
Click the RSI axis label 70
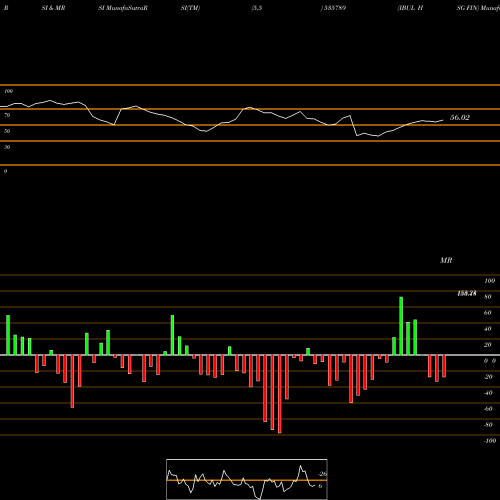[x=7, y=115]
